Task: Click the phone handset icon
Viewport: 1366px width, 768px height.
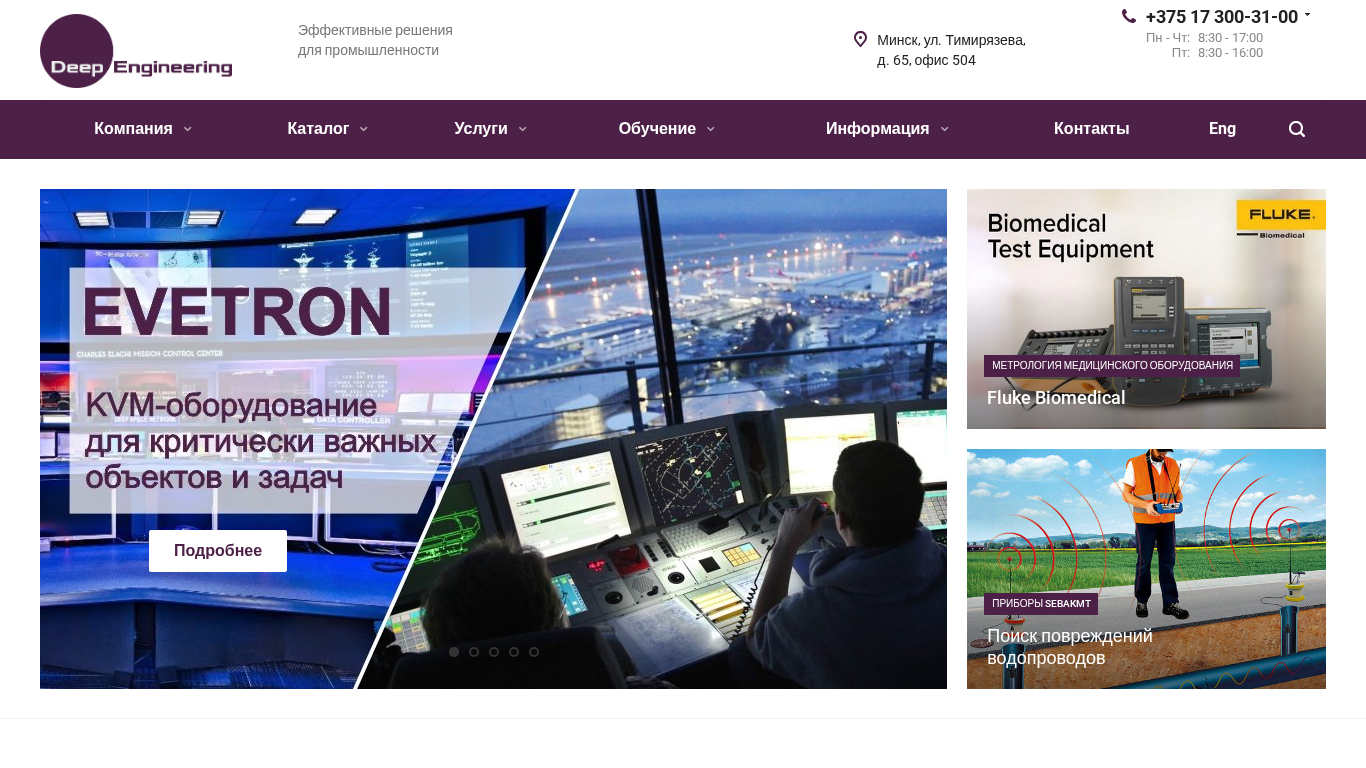Action: pyautogui.click(x=1129, y=16)
